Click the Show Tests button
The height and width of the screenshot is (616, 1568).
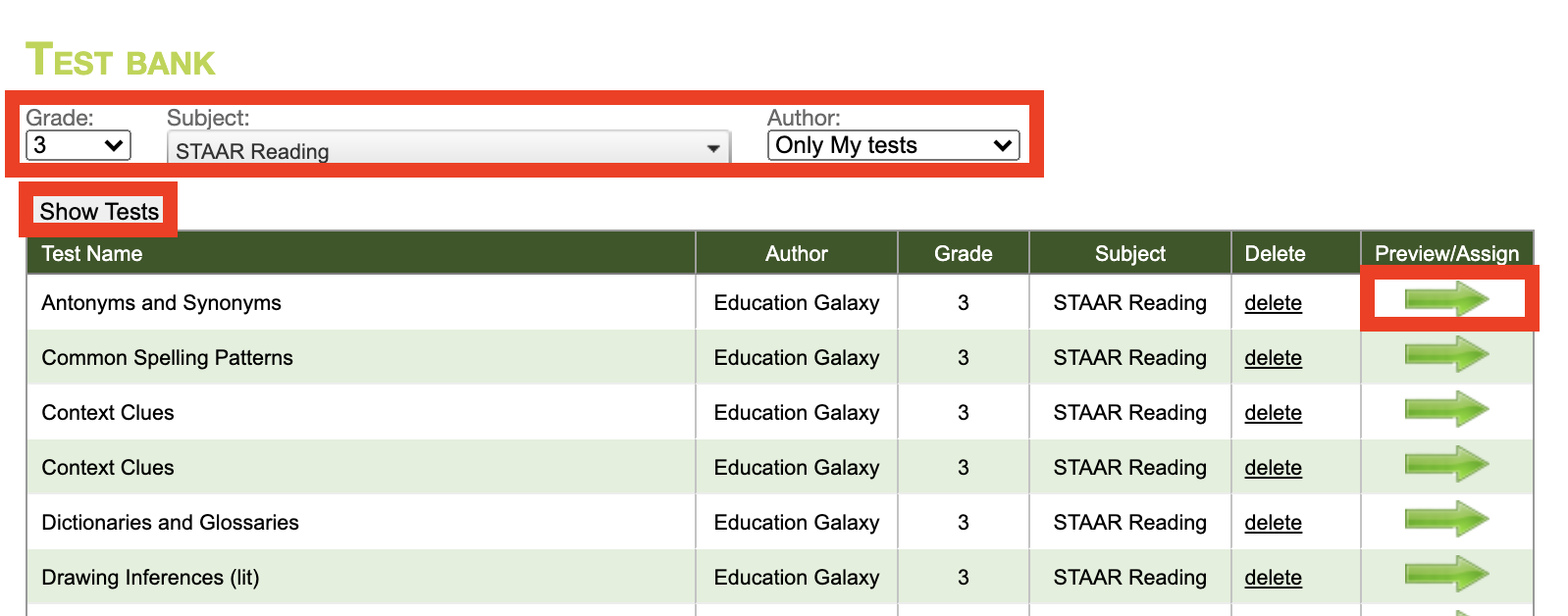point(98,211)
